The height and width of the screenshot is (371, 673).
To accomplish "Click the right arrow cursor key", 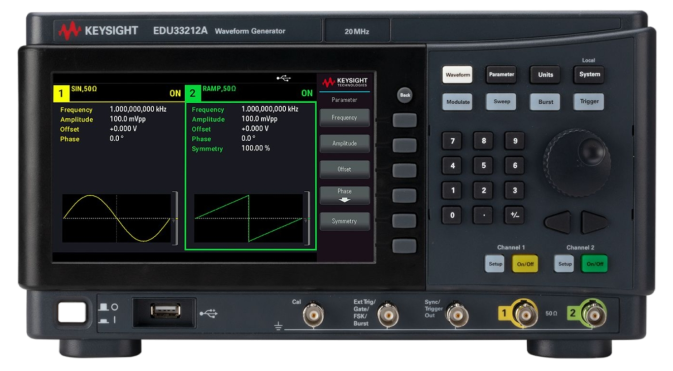I will pyautogui.click(x=594, y=222).
